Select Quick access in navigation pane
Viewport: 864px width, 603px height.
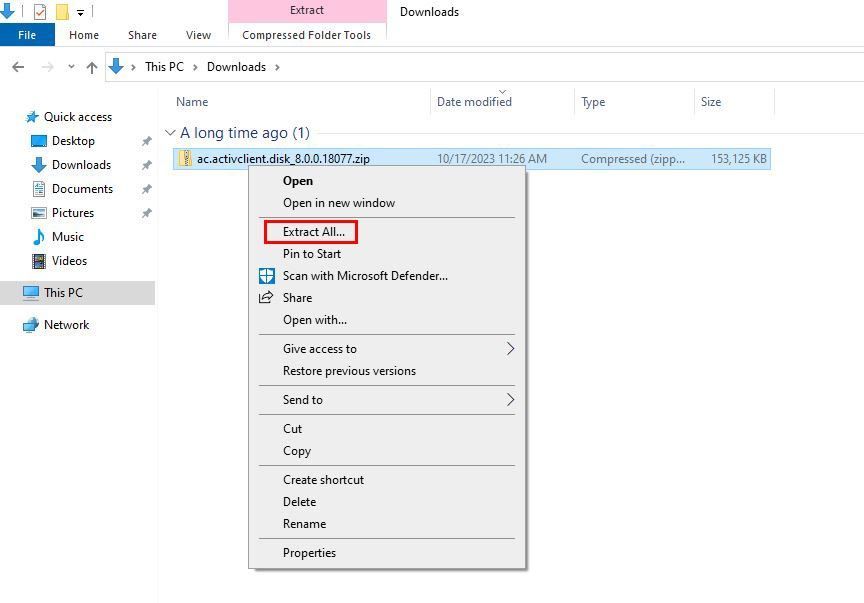click(x=78, y=117)
